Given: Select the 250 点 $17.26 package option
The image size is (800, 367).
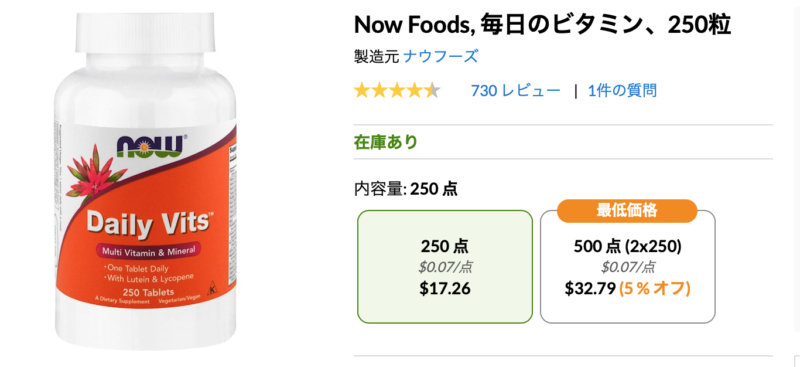Looking at the screenshot, I should [445, 266].
